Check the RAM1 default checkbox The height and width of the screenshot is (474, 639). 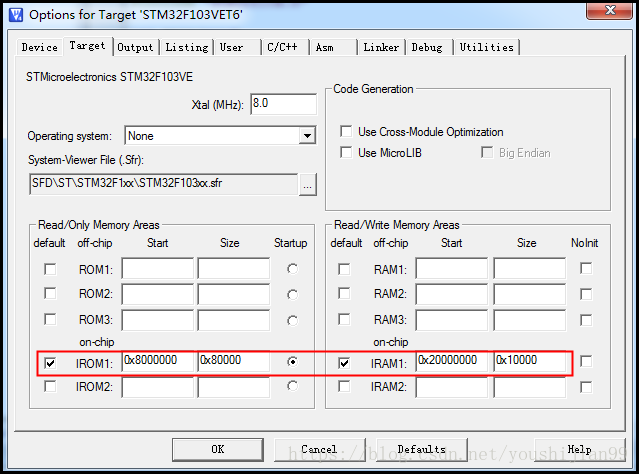click(x=344, y=269)
